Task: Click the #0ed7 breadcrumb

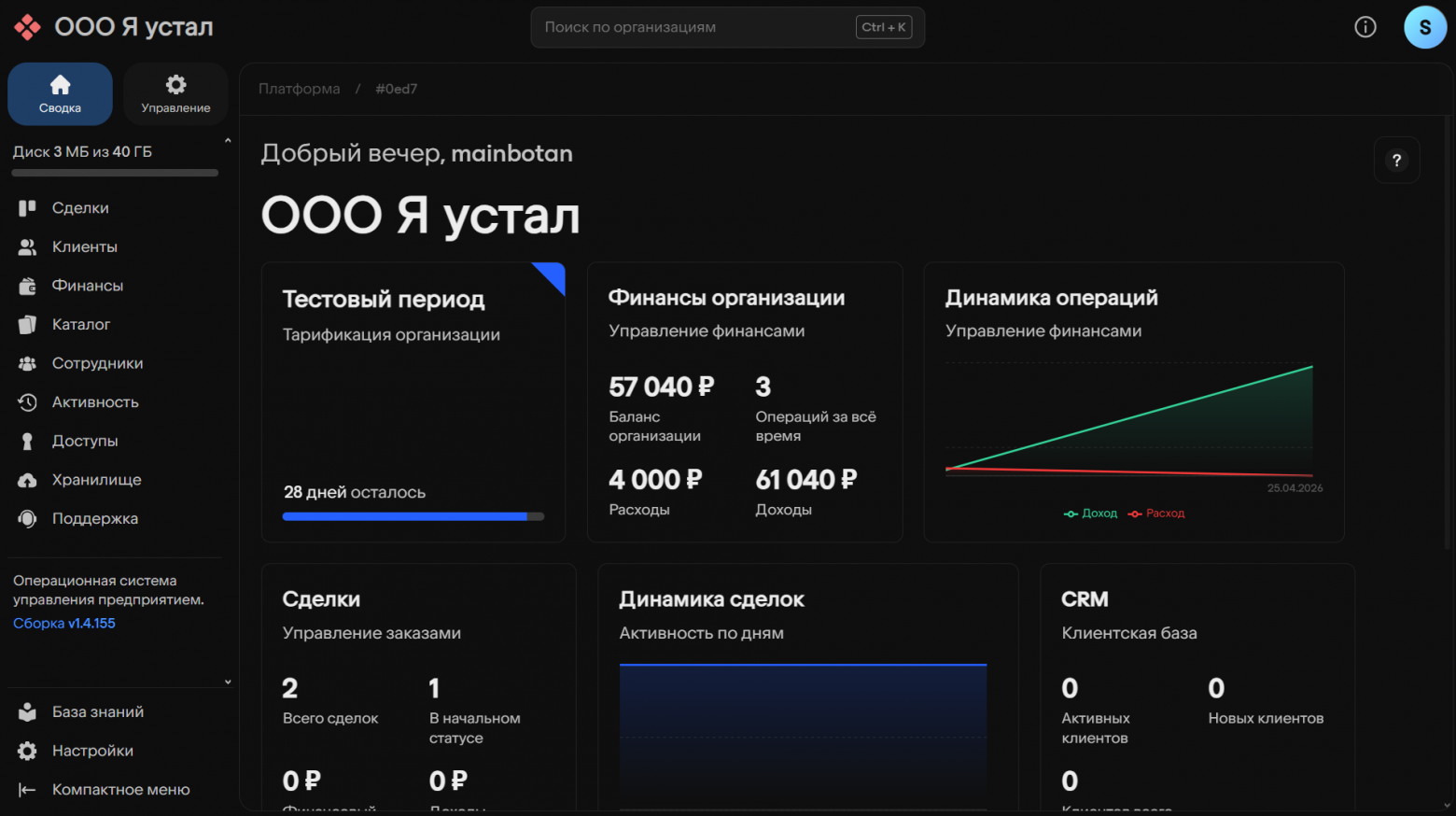Action: pyautogui.click(x=397, y=89)
